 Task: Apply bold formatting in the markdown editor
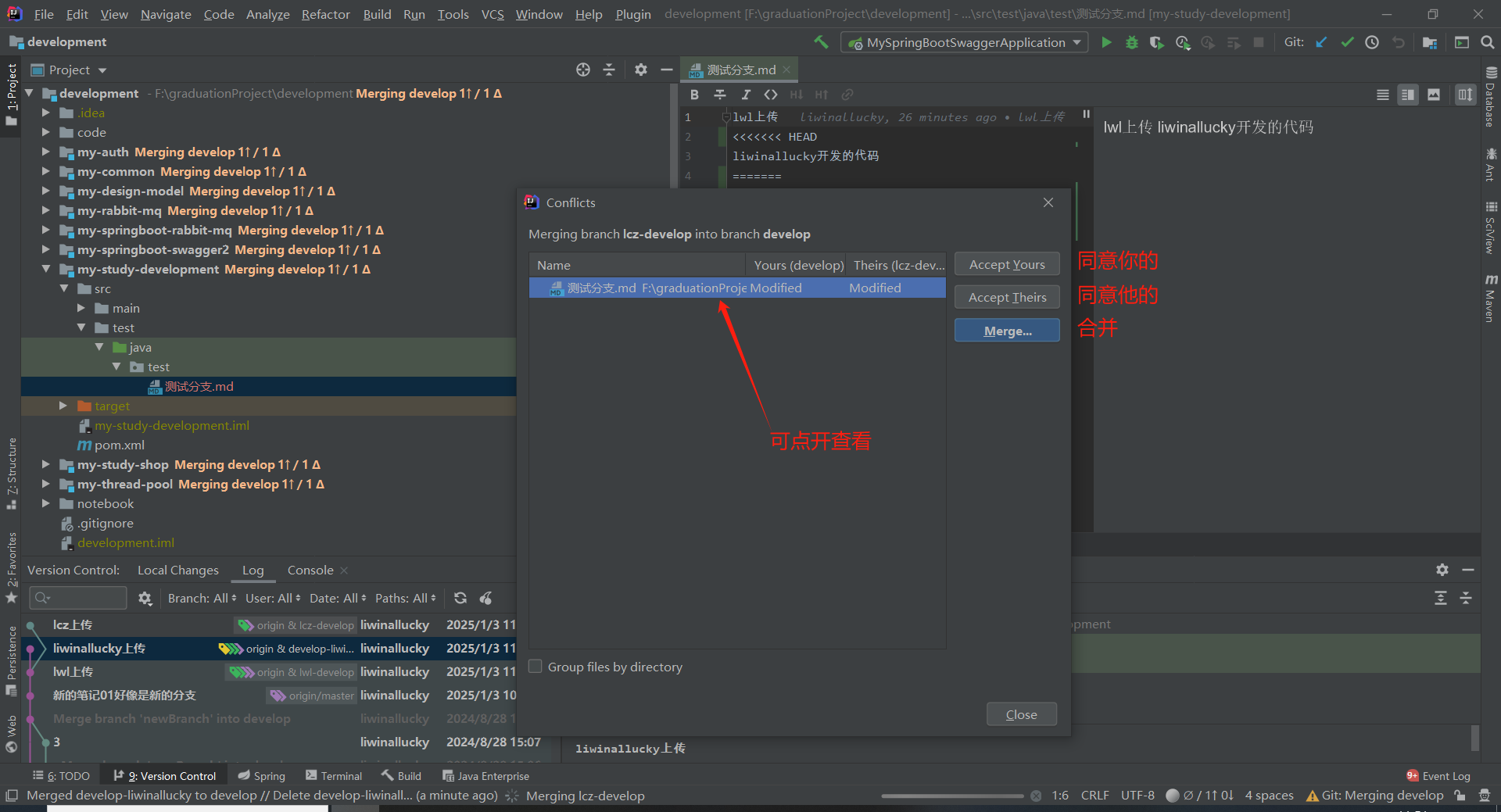point(694,95)
